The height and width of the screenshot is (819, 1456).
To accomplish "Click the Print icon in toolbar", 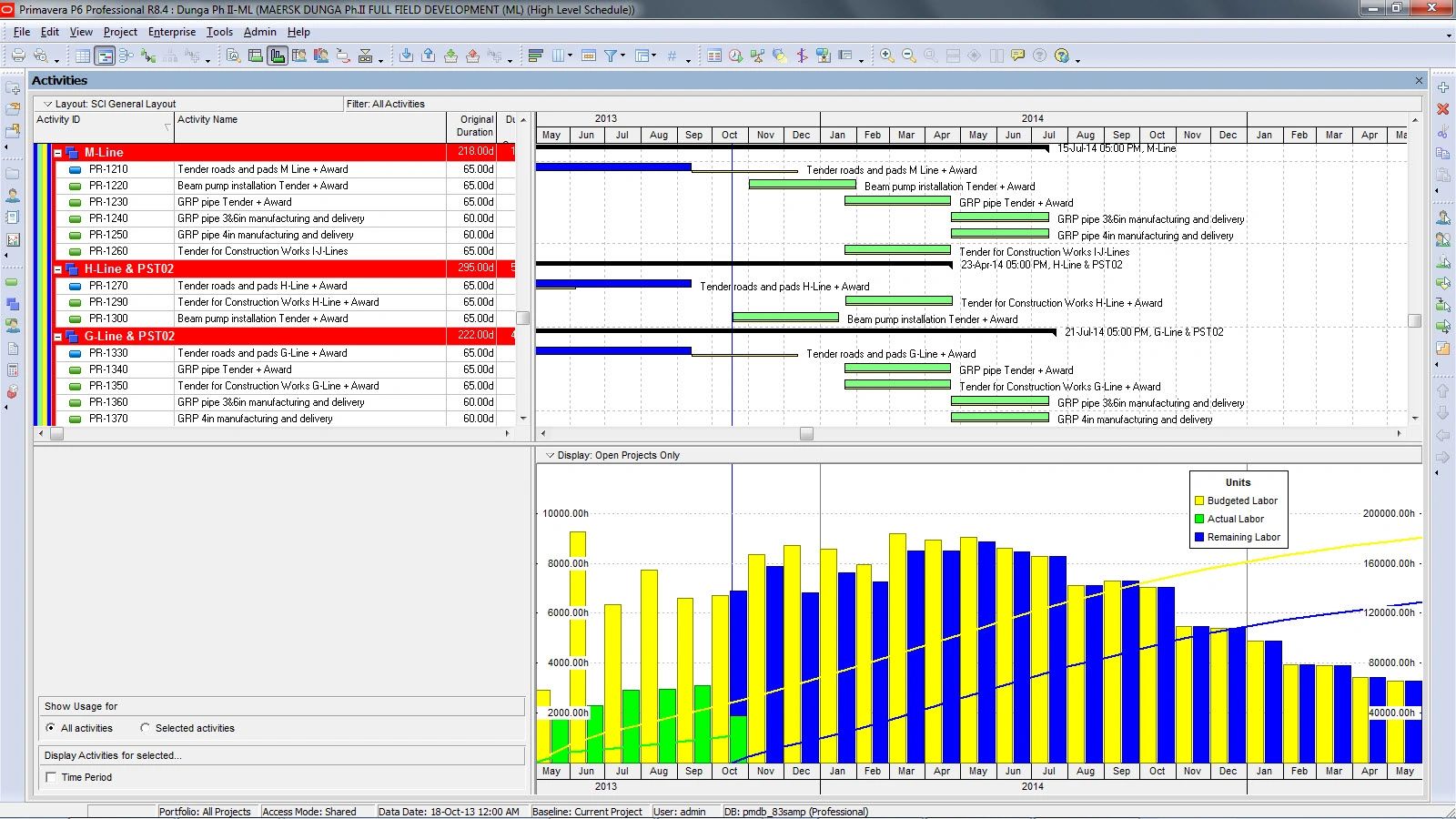I will click(x=17, y=56).
